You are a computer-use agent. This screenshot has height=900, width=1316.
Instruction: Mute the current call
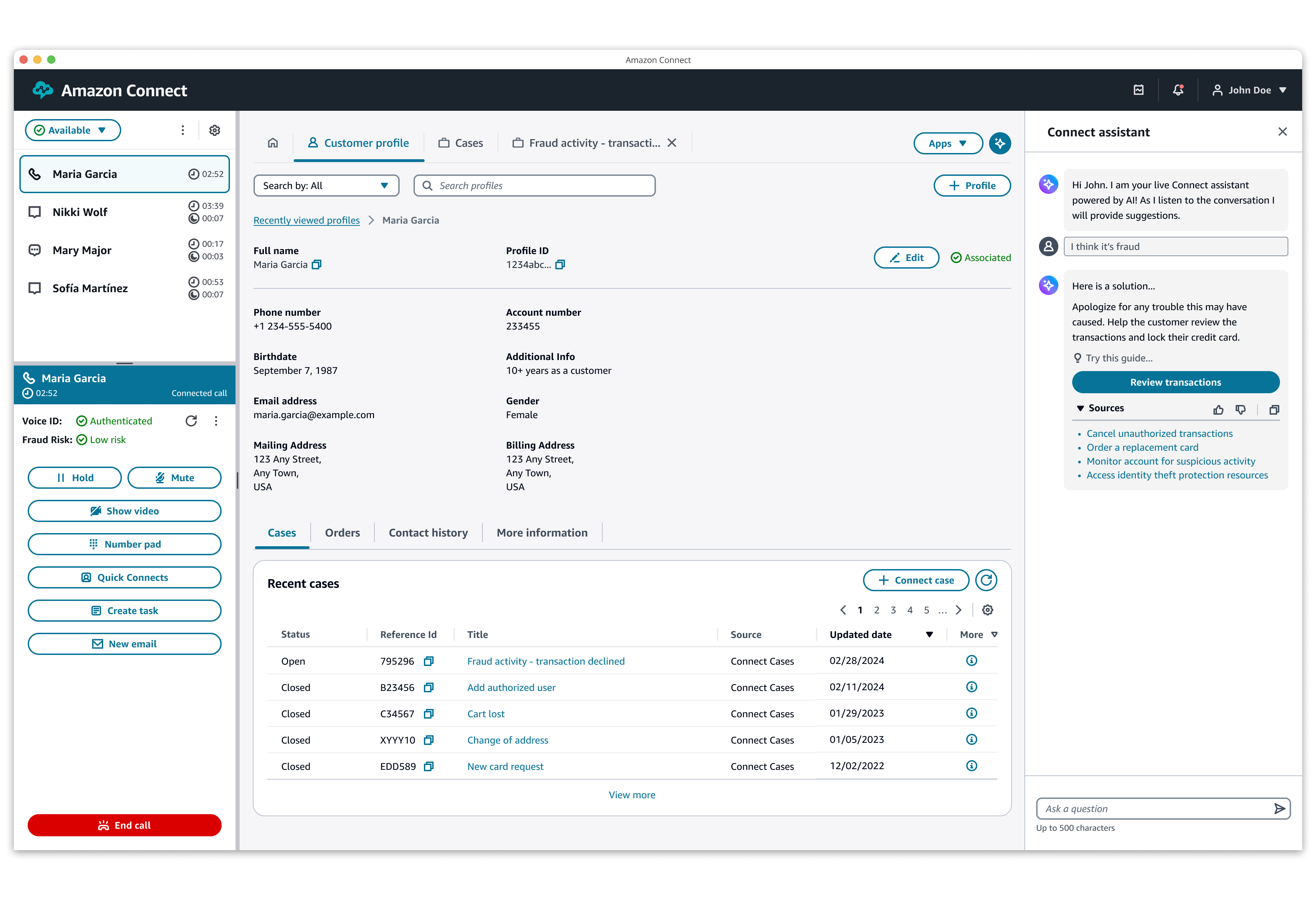[x=175, y=478]
